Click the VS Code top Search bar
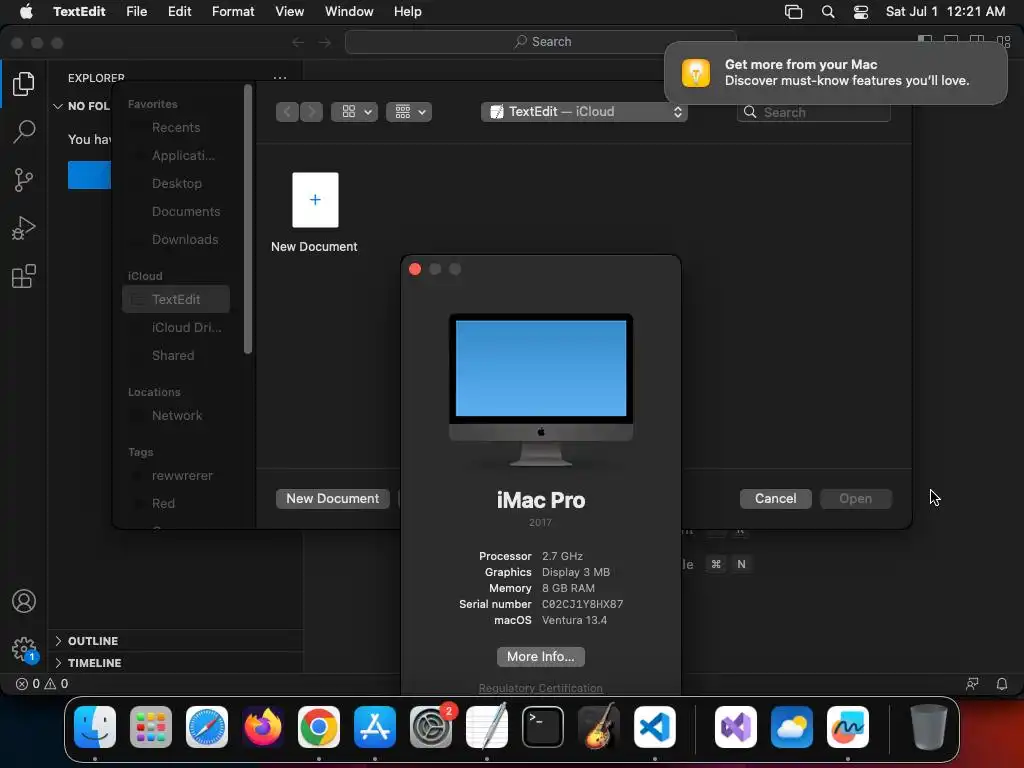Image resolution: width=1024 pixels, height=768 pixels. click(x=541, y=42)
